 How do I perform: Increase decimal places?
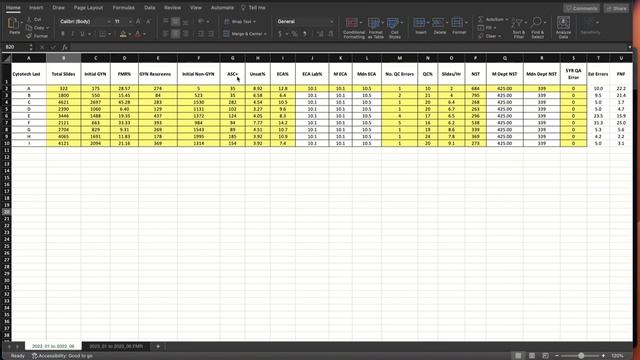click(x=320, y=34)
